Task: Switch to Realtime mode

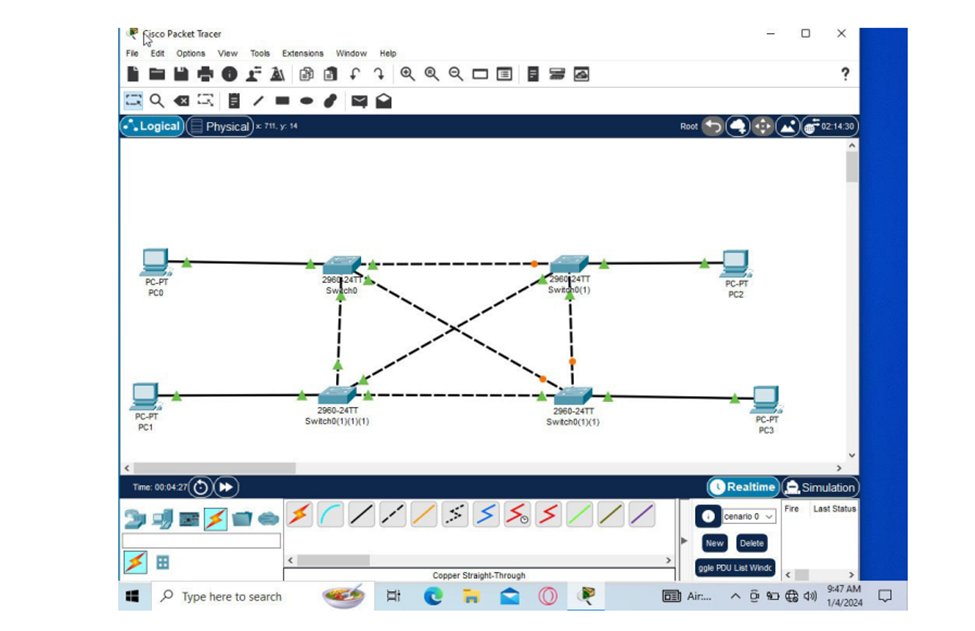Action: click(x=744, y=487)
